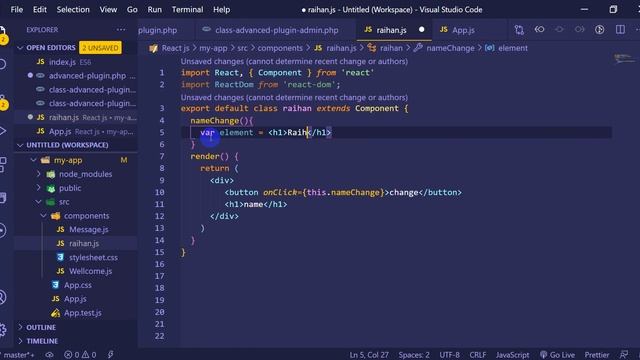This screenshot has height=360, width=640.
Task: Click Unsaved changes codelens above line 1
Action: (294, 61)
